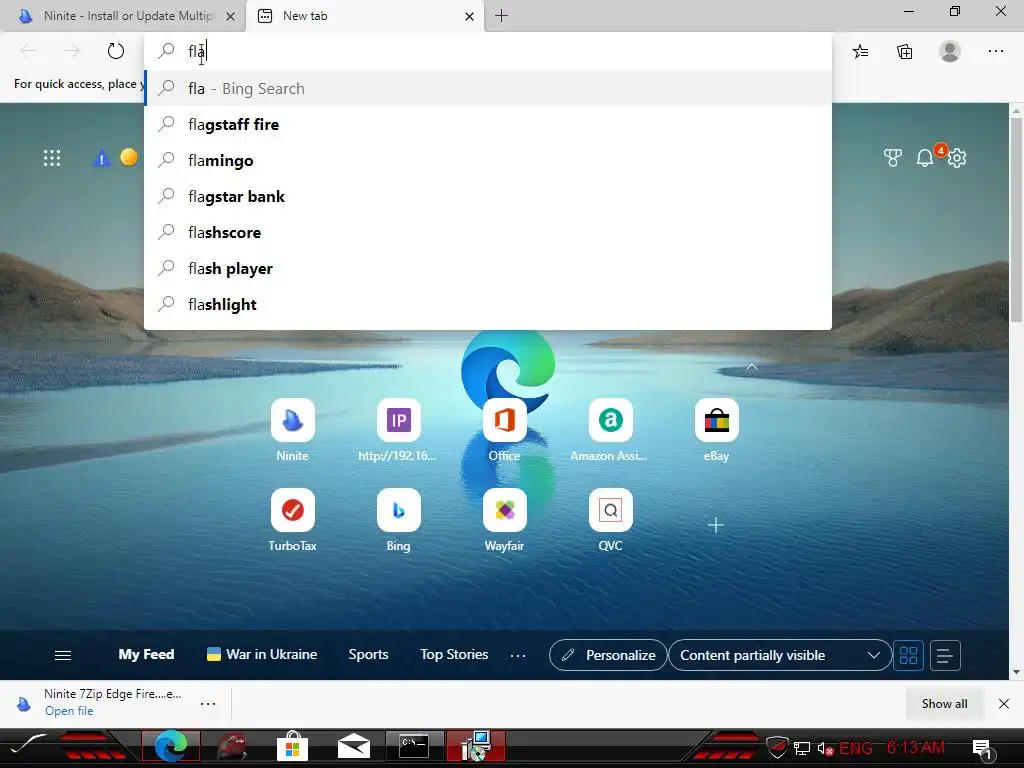Click ENG language indicator in tray
This screenshot has height=768, width=1024.
pos(856,748)
